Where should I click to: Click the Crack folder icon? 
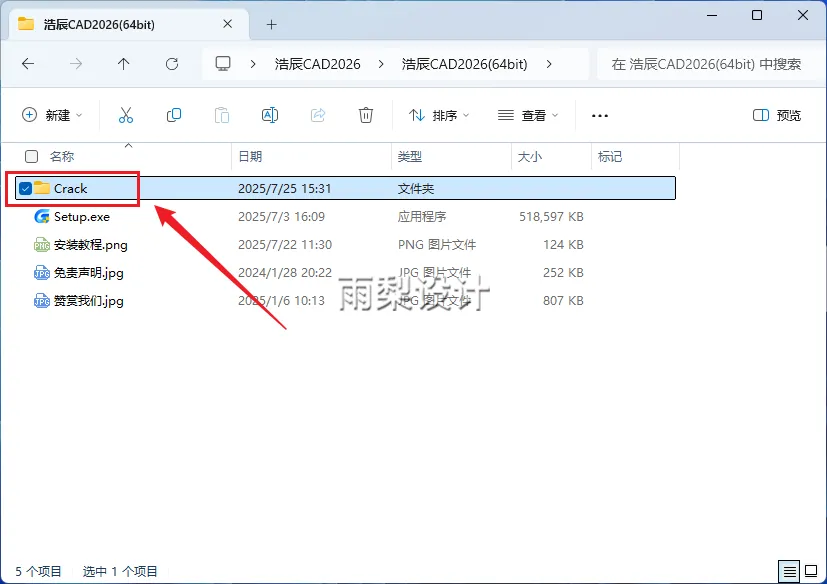[42, 188]
